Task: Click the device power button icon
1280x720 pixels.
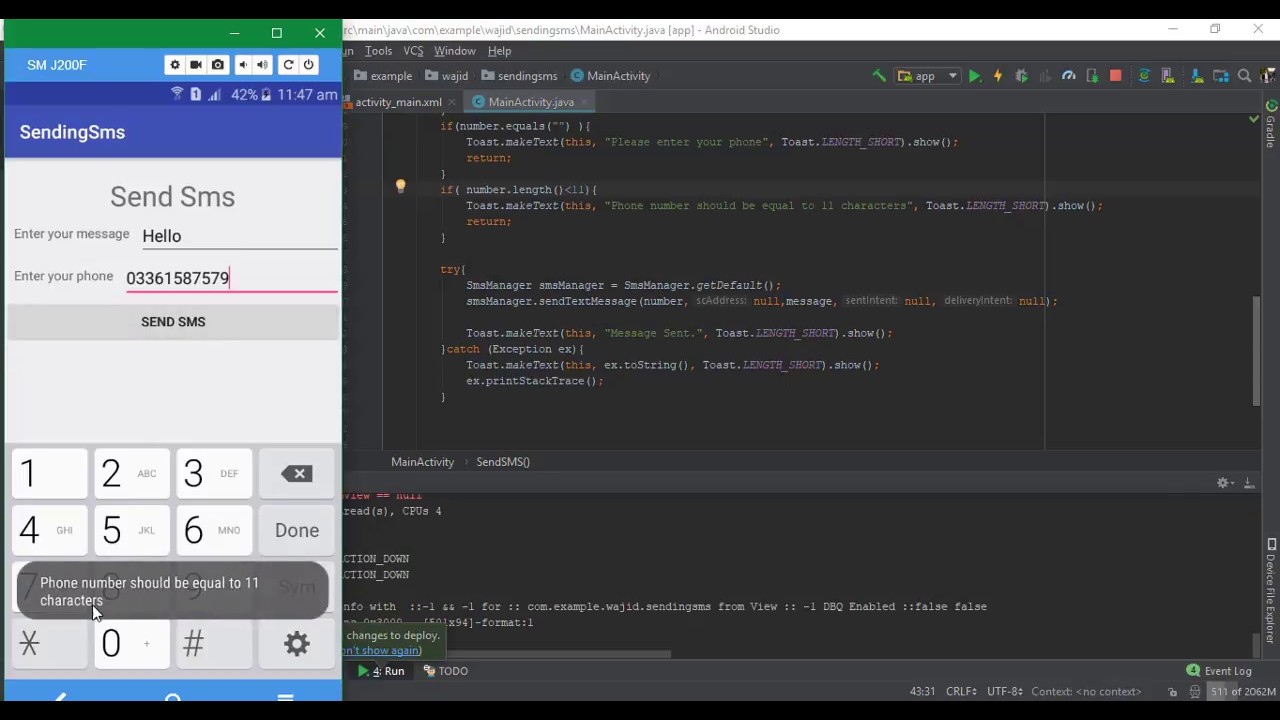Action: pos(308,65)
